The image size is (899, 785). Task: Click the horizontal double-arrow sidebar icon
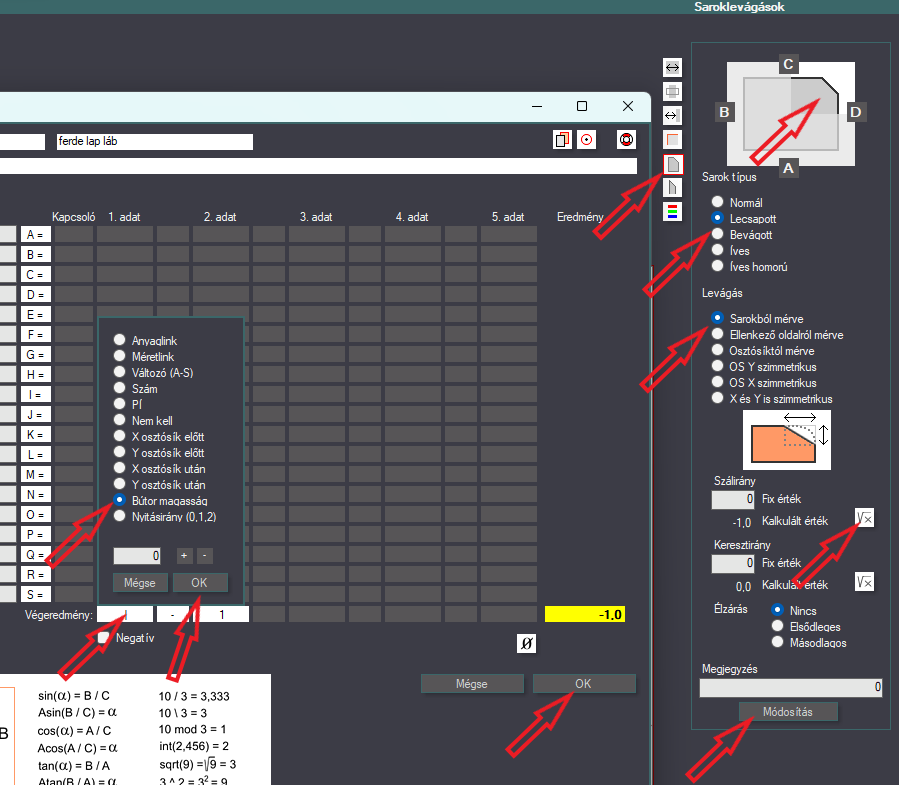[x=673, y=68]
